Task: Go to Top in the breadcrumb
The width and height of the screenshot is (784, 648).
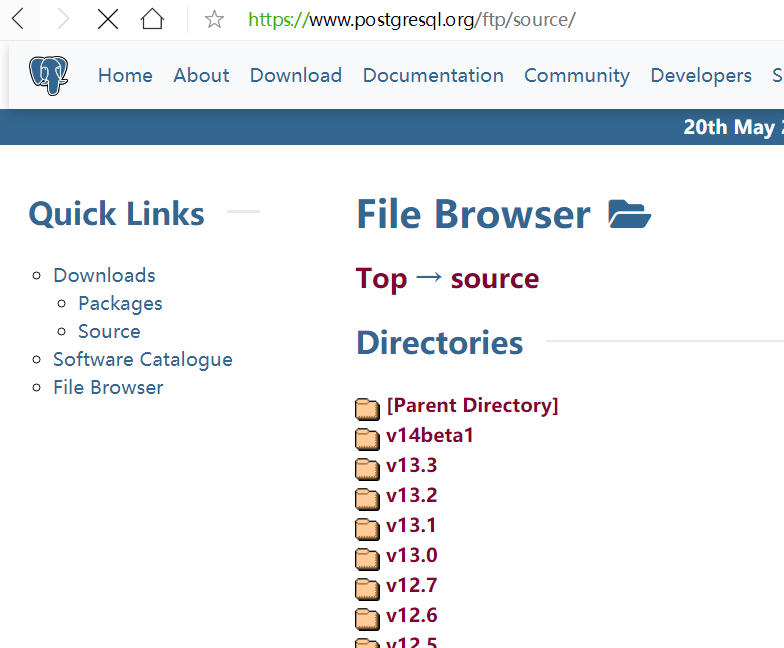Action: (381, 279)
